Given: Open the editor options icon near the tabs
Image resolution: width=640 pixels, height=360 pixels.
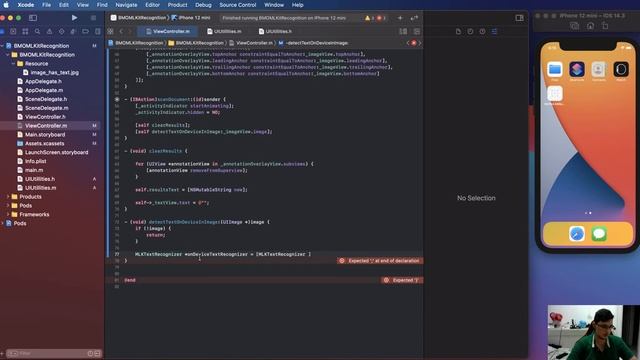Looking at the screenshot, I should click(403, 31).
